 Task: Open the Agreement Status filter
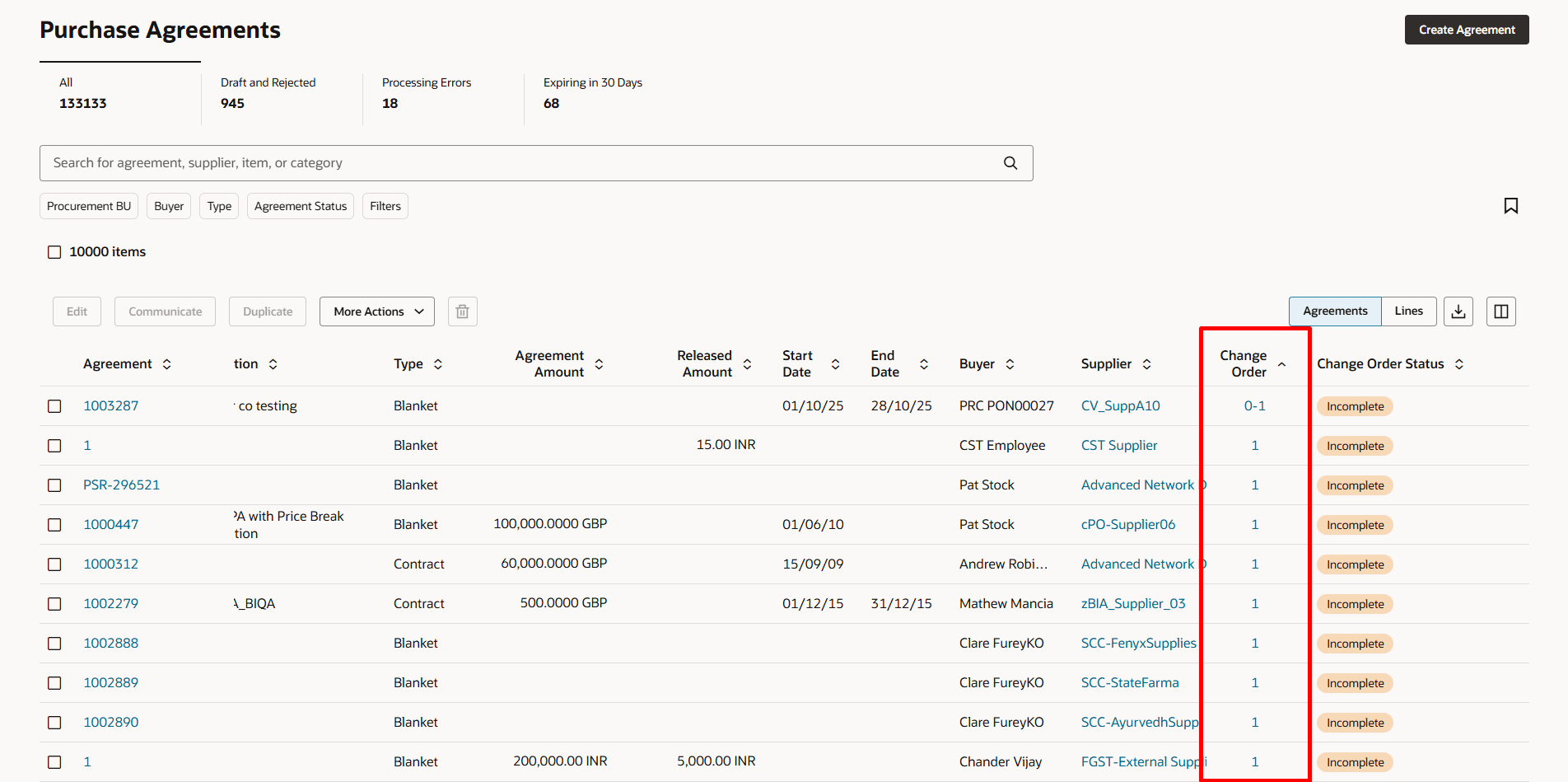pyautogui.click(x=300, y=205)
